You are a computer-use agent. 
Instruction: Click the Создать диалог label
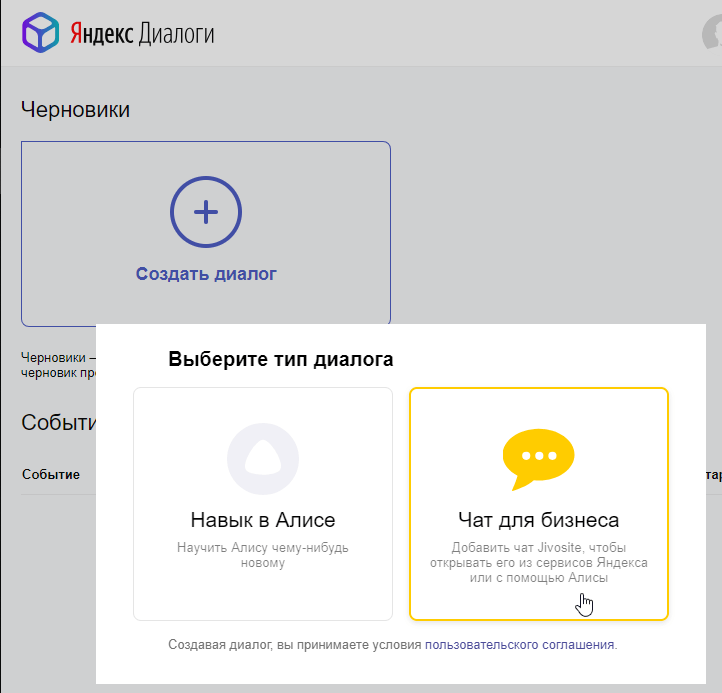tap(206, 274)
